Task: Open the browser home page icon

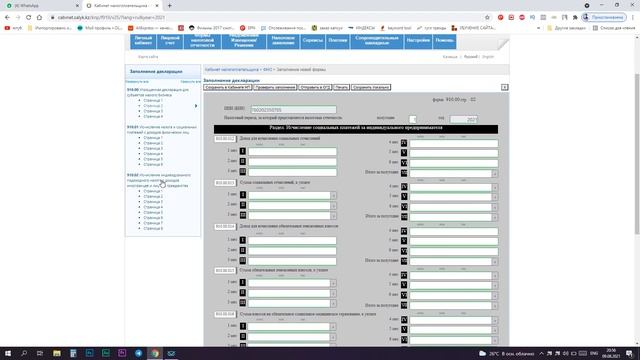Action: click(39, 18)
